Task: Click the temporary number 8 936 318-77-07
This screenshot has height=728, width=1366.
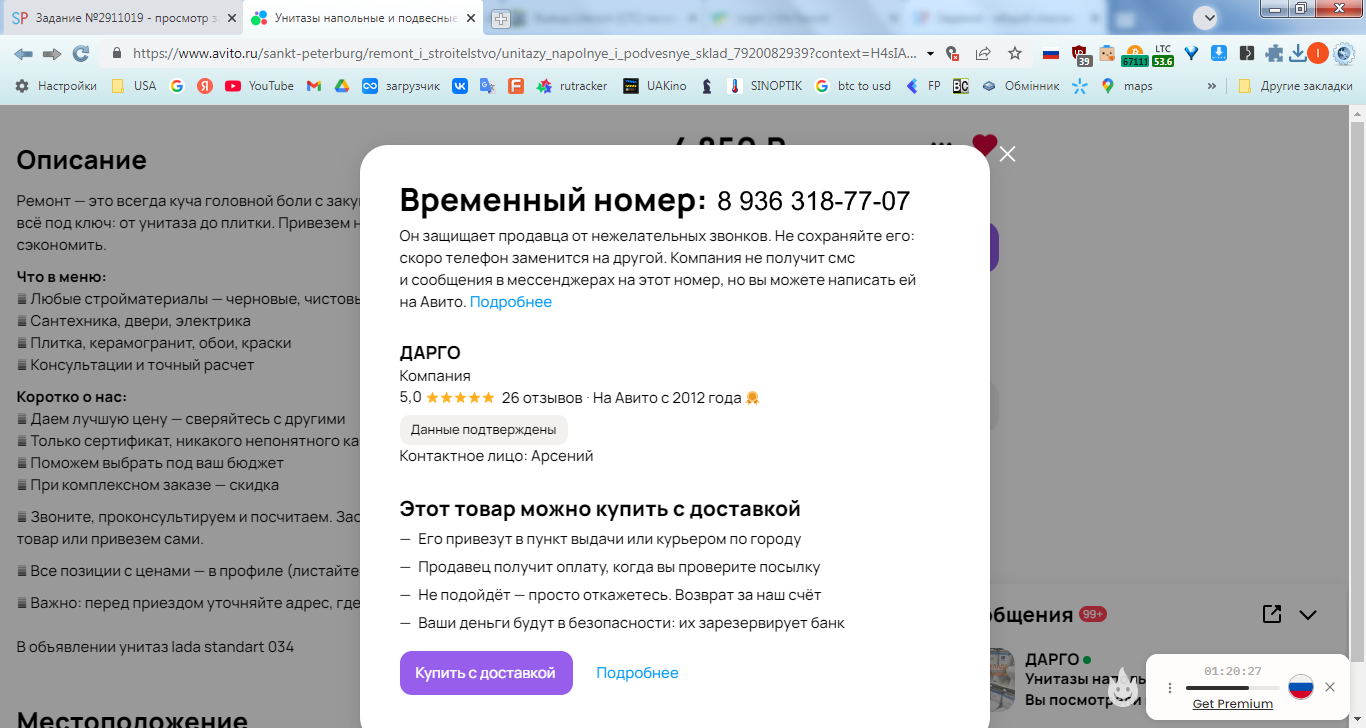Action: [x=814, y=201]
